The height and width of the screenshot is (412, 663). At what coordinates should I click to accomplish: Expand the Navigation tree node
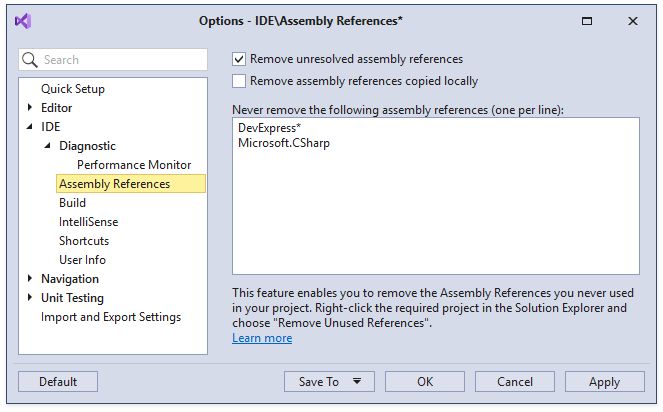point(29,279)
